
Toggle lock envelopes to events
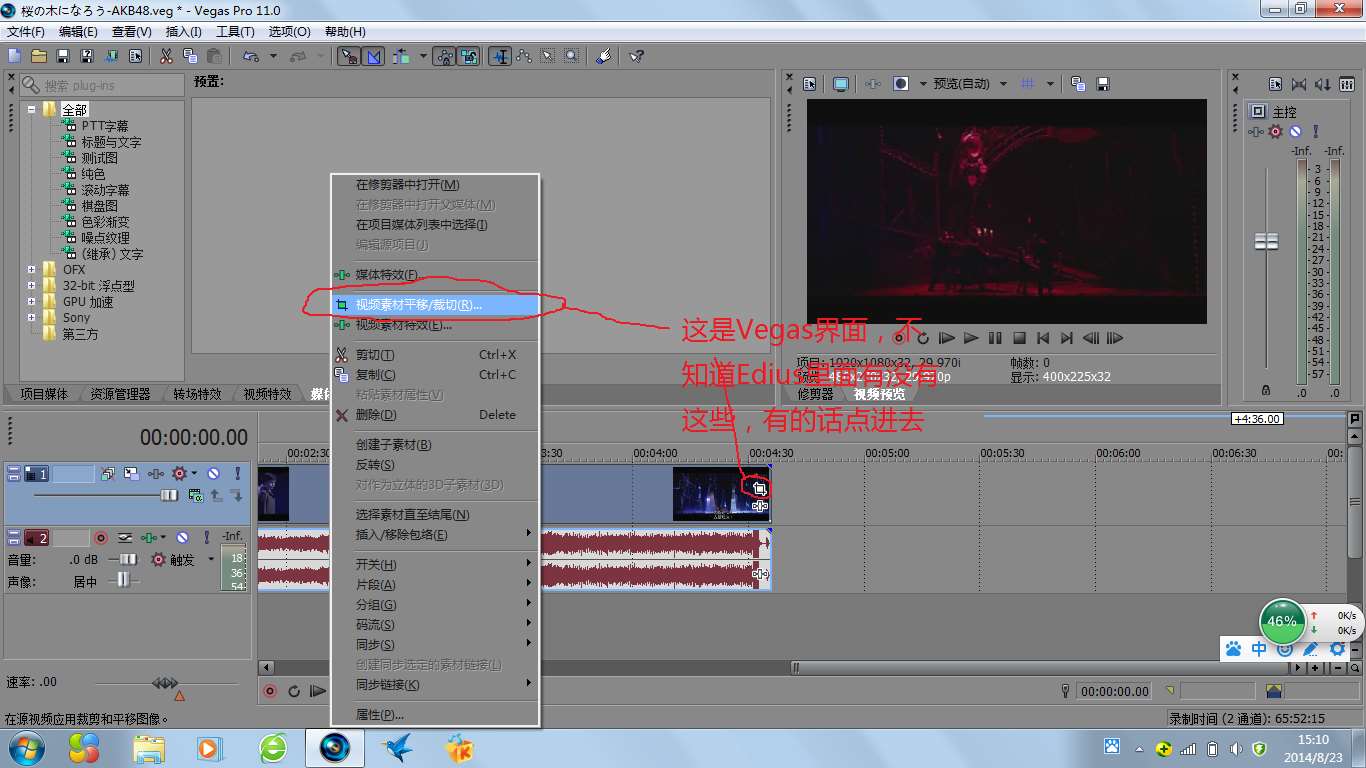point(444,56)
